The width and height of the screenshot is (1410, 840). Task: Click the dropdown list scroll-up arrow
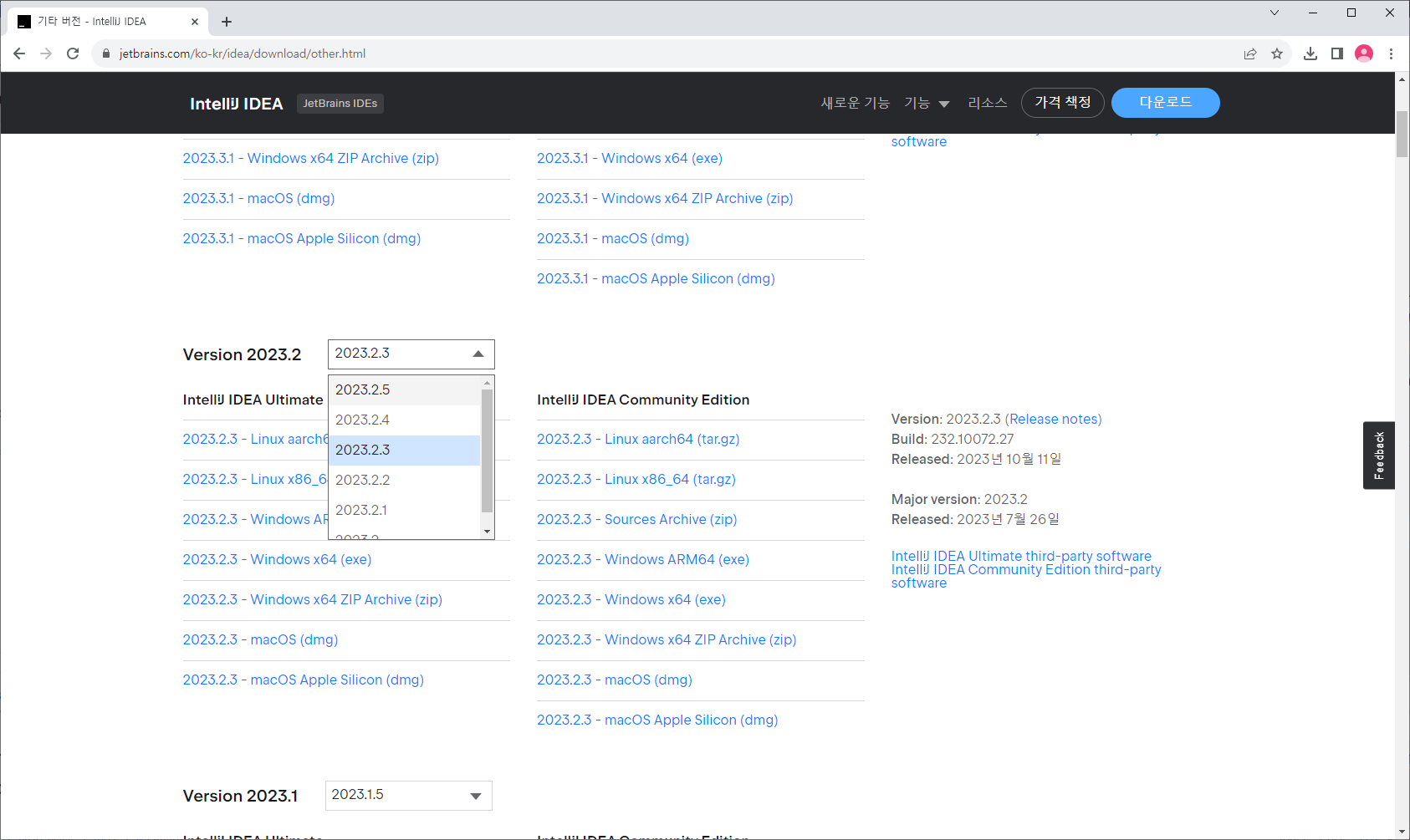488,383
